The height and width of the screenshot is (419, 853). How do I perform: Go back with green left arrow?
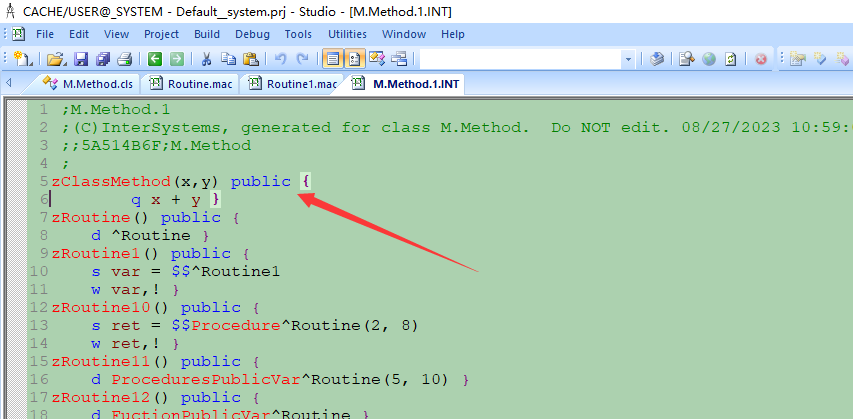coord(155,59)
